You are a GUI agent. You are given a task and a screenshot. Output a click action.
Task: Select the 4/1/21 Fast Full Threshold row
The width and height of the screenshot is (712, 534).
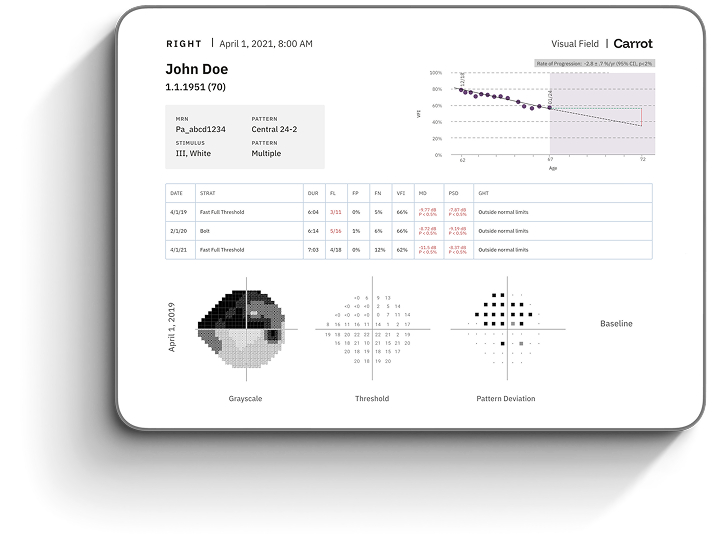coord(409,249)
